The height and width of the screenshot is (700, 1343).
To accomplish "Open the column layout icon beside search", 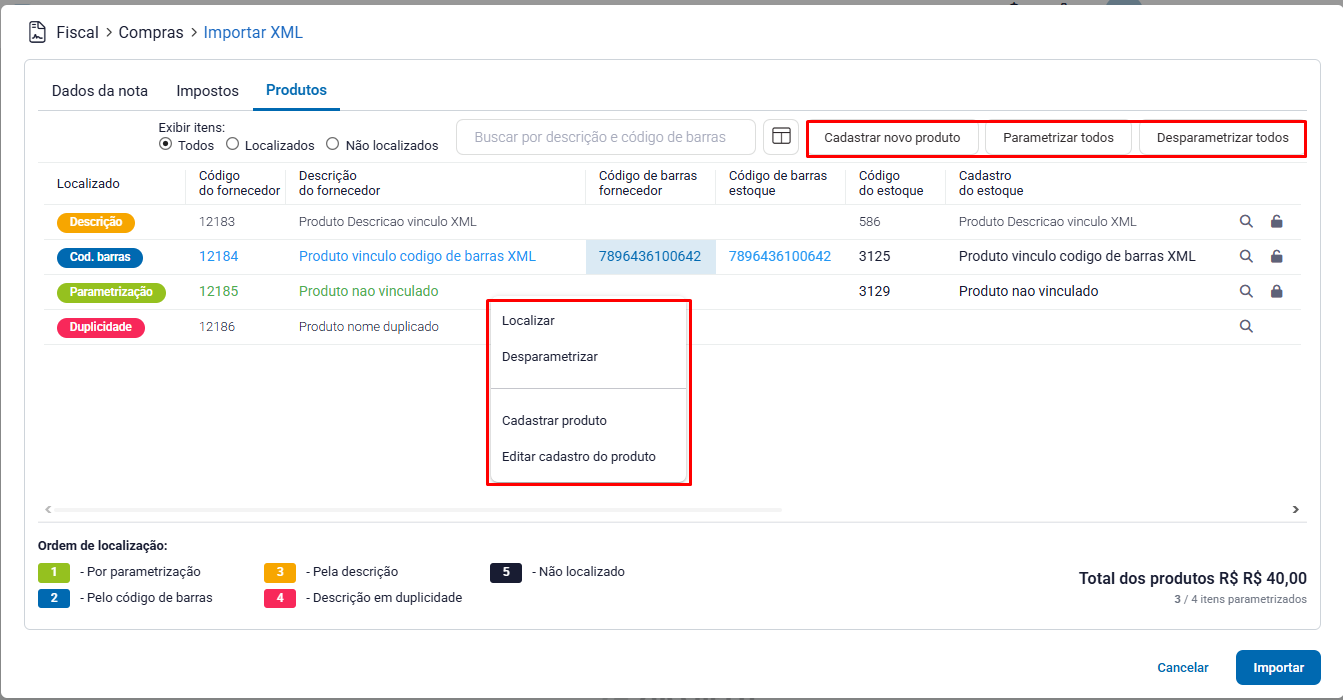I will 781,137.
